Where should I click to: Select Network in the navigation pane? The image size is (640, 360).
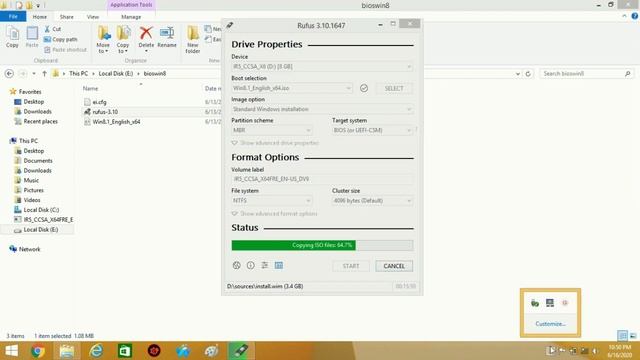(x=29, y=249)
